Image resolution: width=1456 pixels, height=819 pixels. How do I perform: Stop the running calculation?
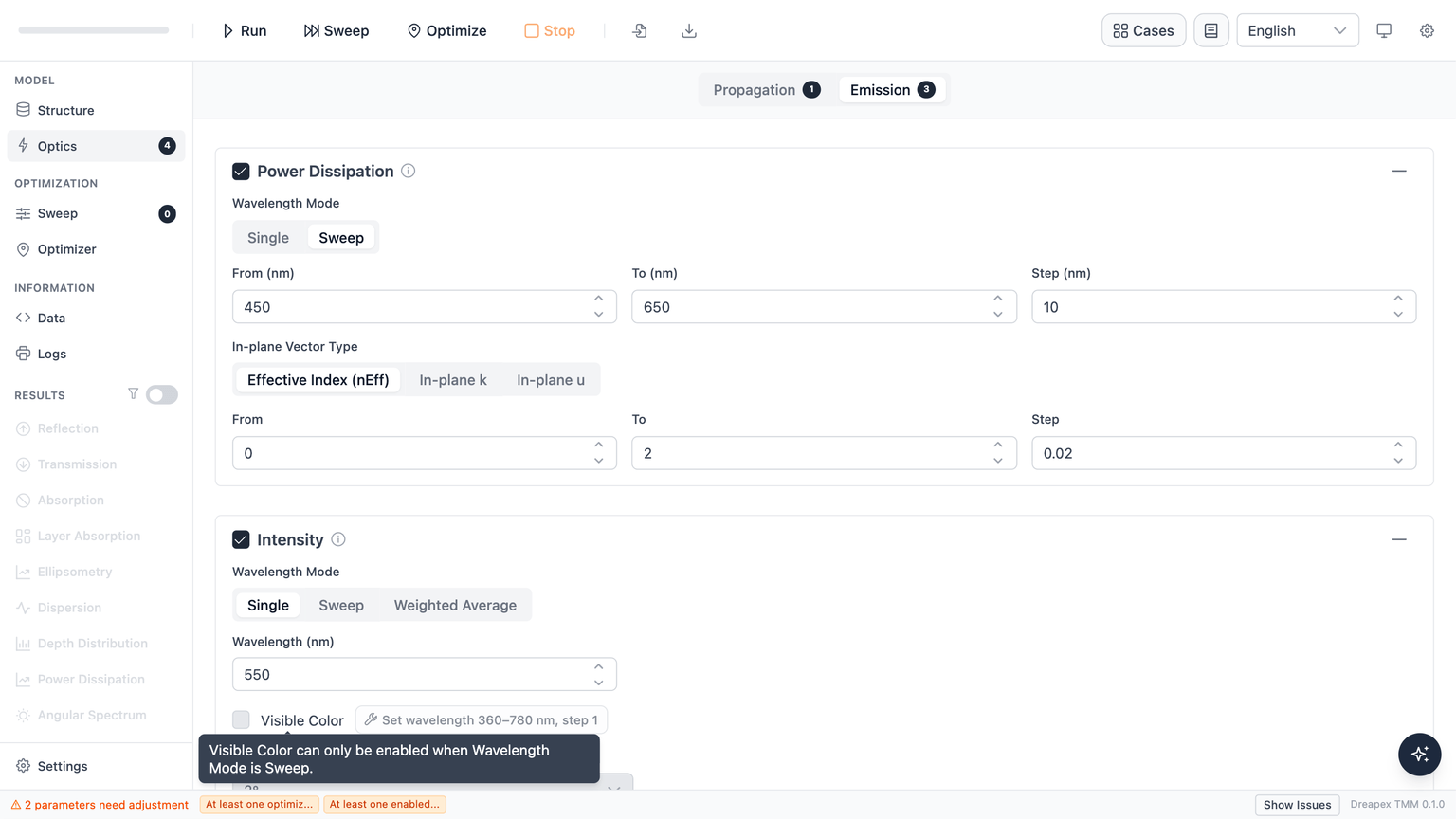pyautogui.click(x=550, y=30)
